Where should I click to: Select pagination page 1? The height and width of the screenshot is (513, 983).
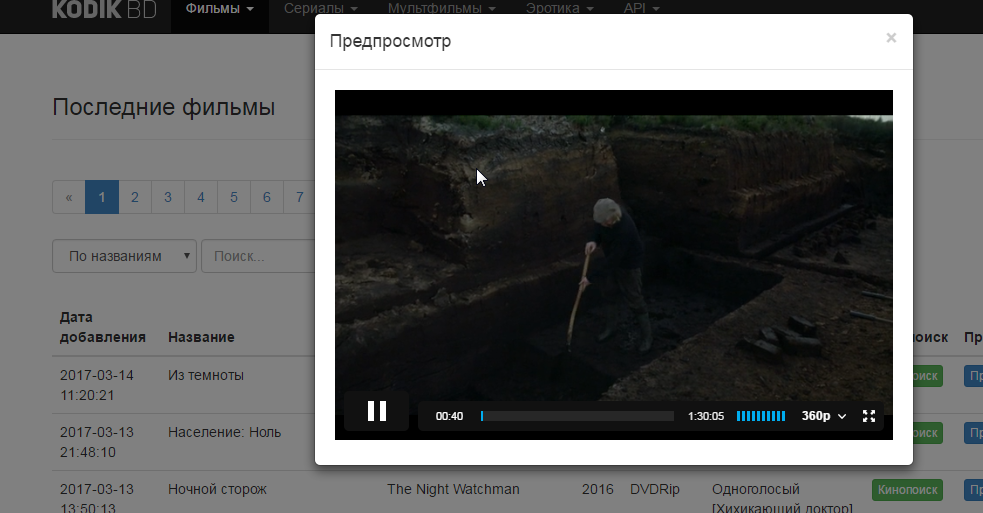coord(102,198)
